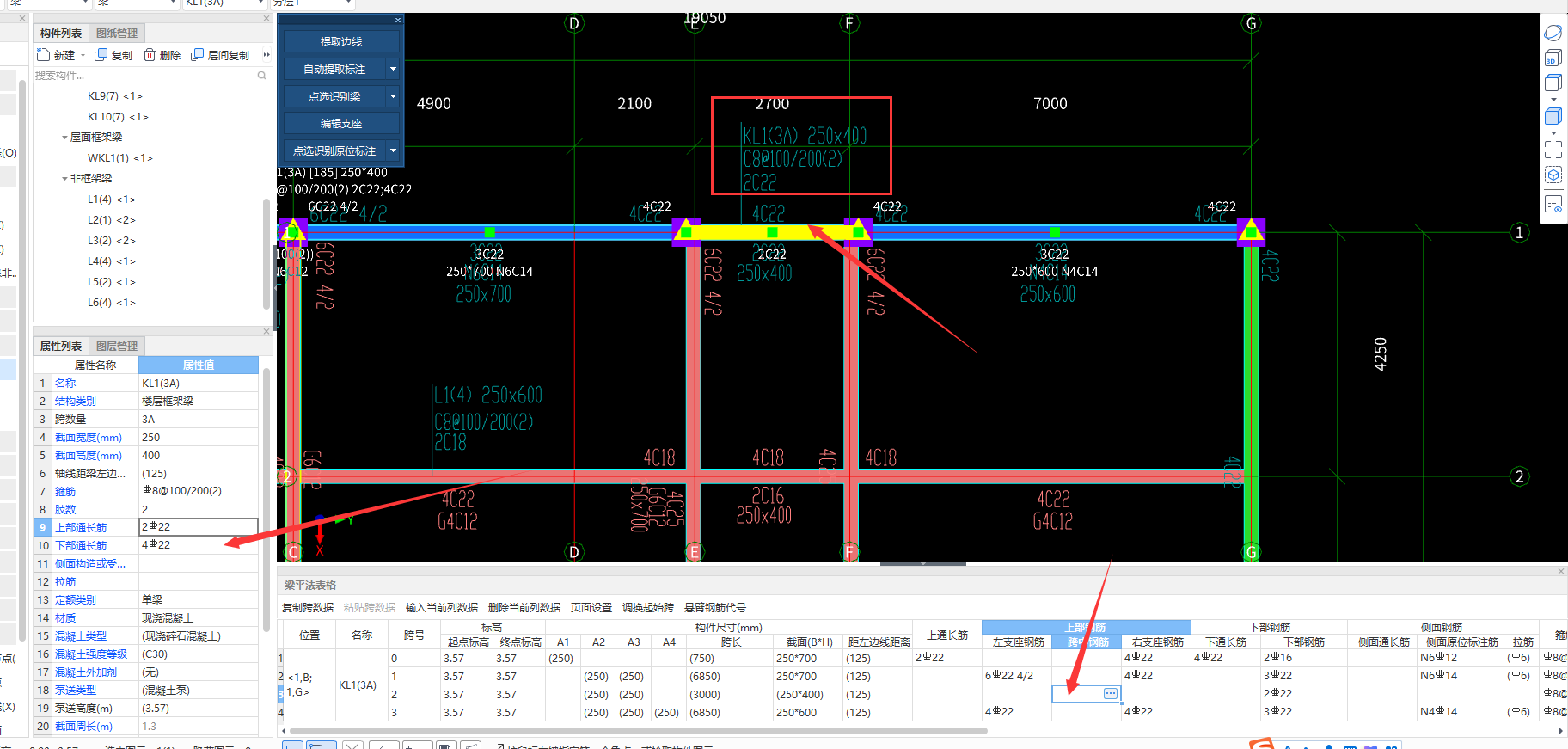1568x749 pixels.
Task: Close the beam recognition floating panel
Action: coord(398,20)
